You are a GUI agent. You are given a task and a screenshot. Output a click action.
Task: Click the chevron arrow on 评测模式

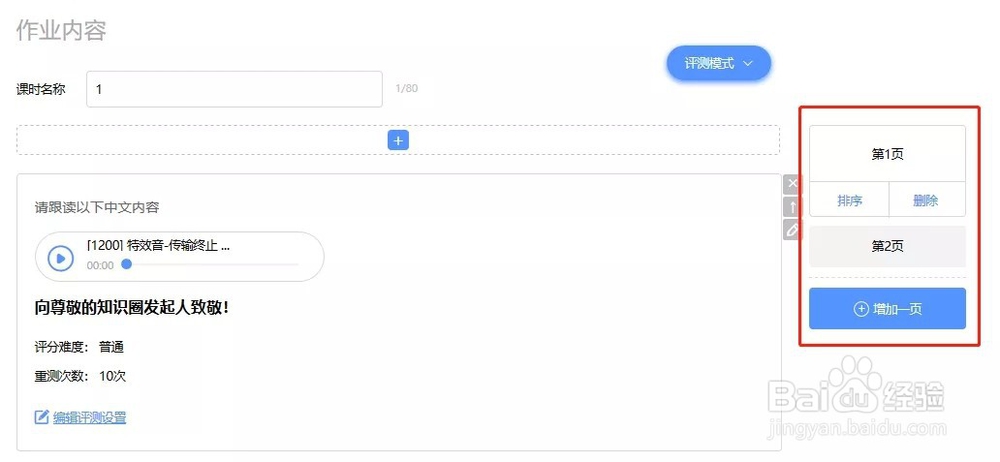747,64
